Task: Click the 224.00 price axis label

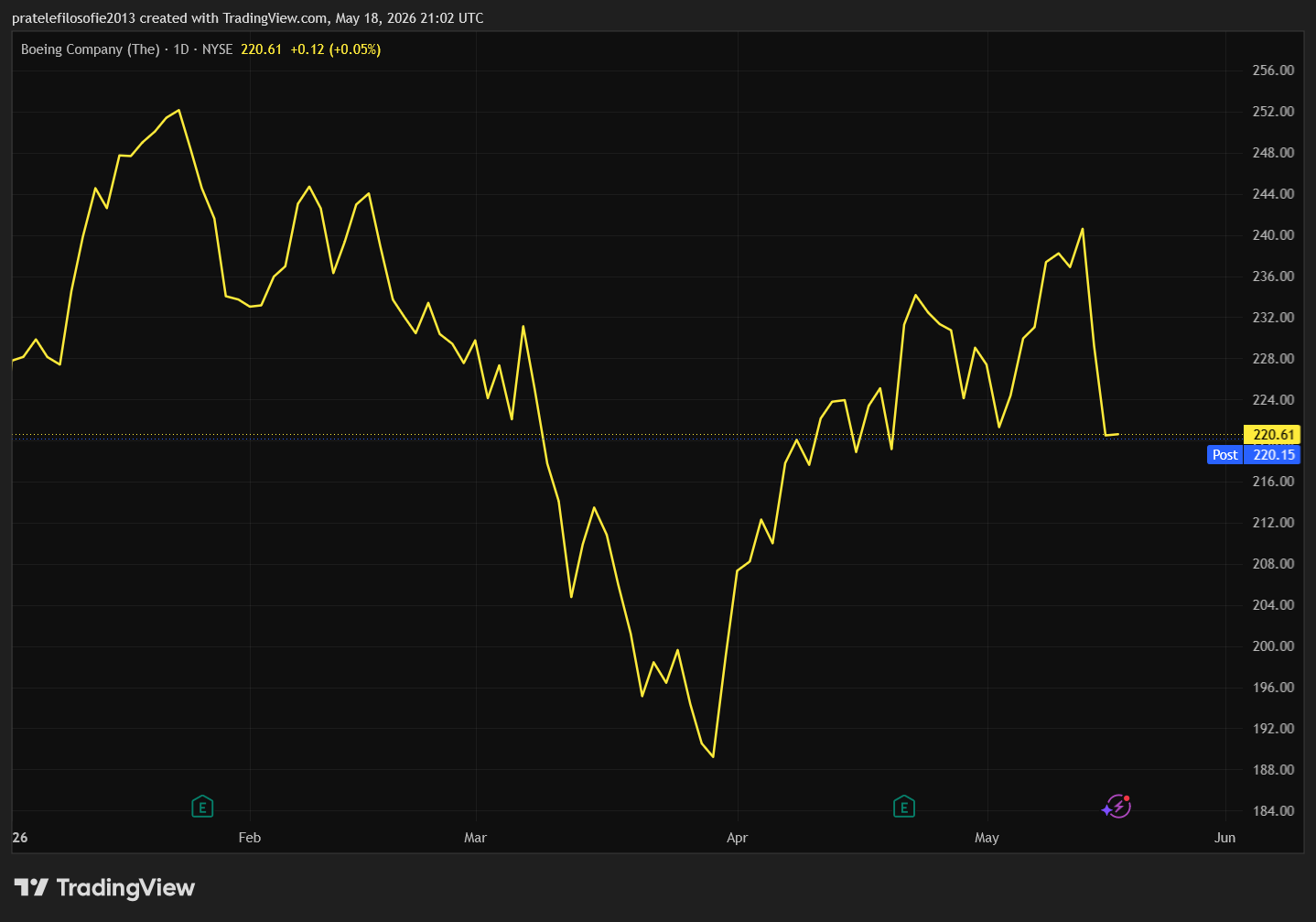Action: tap(1273, 400)
